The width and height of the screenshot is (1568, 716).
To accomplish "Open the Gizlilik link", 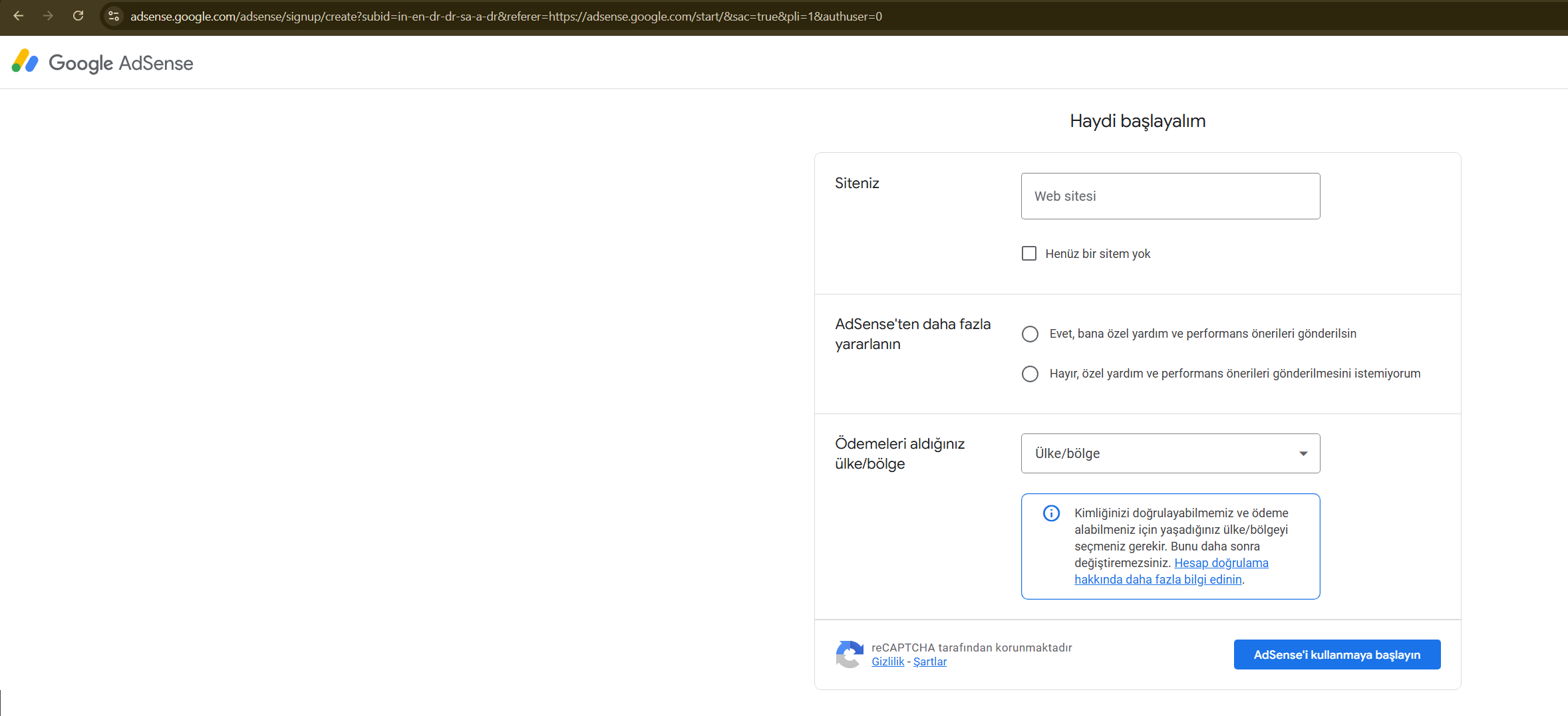I will point(887,661).
